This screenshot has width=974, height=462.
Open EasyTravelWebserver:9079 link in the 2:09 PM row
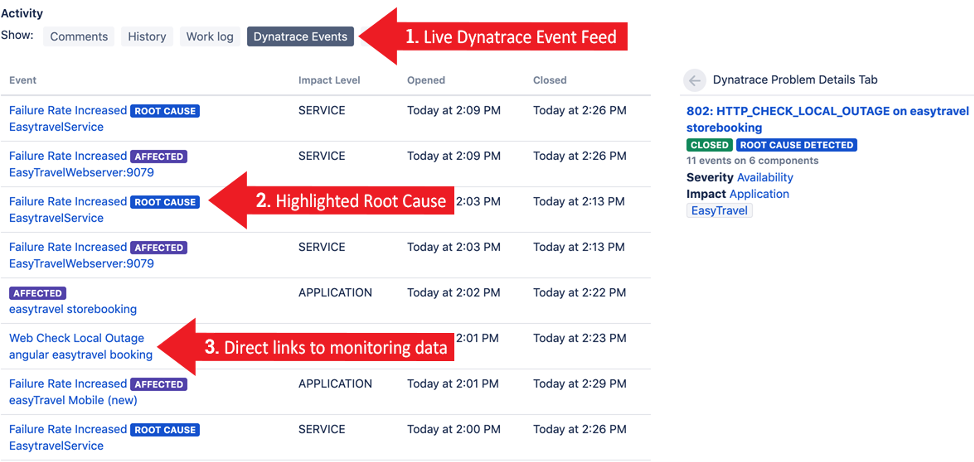click(81, 172)
